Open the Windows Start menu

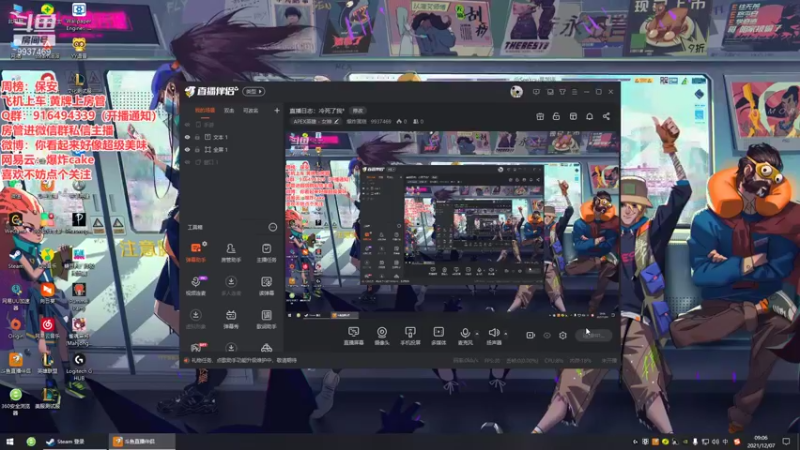coord(10,441)
